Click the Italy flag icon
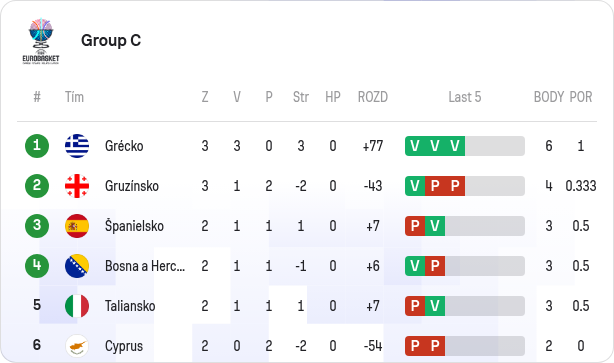This screenshot has width=614, height=363. tap(77, 306)
